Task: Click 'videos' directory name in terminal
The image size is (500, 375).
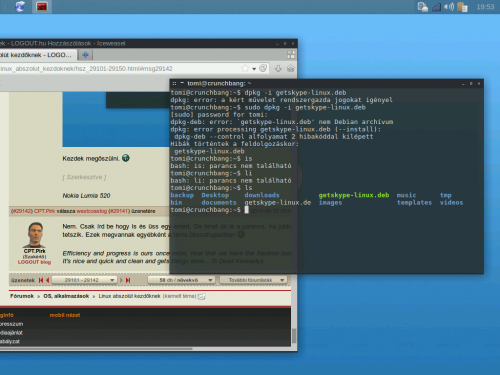Action: [x=451, y=202]
